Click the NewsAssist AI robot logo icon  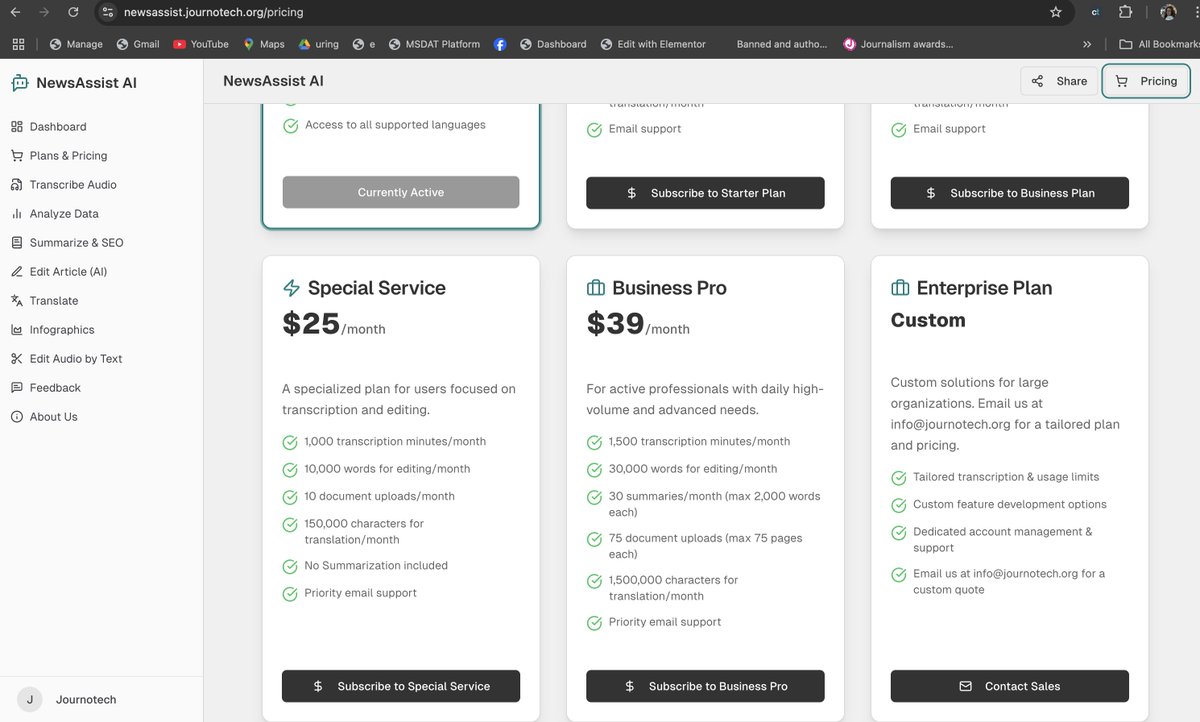[20, 83]
